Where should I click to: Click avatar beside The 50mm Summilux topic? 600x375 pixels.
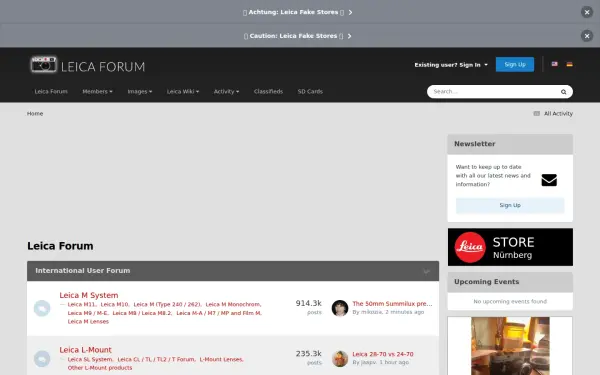[340, 308]
